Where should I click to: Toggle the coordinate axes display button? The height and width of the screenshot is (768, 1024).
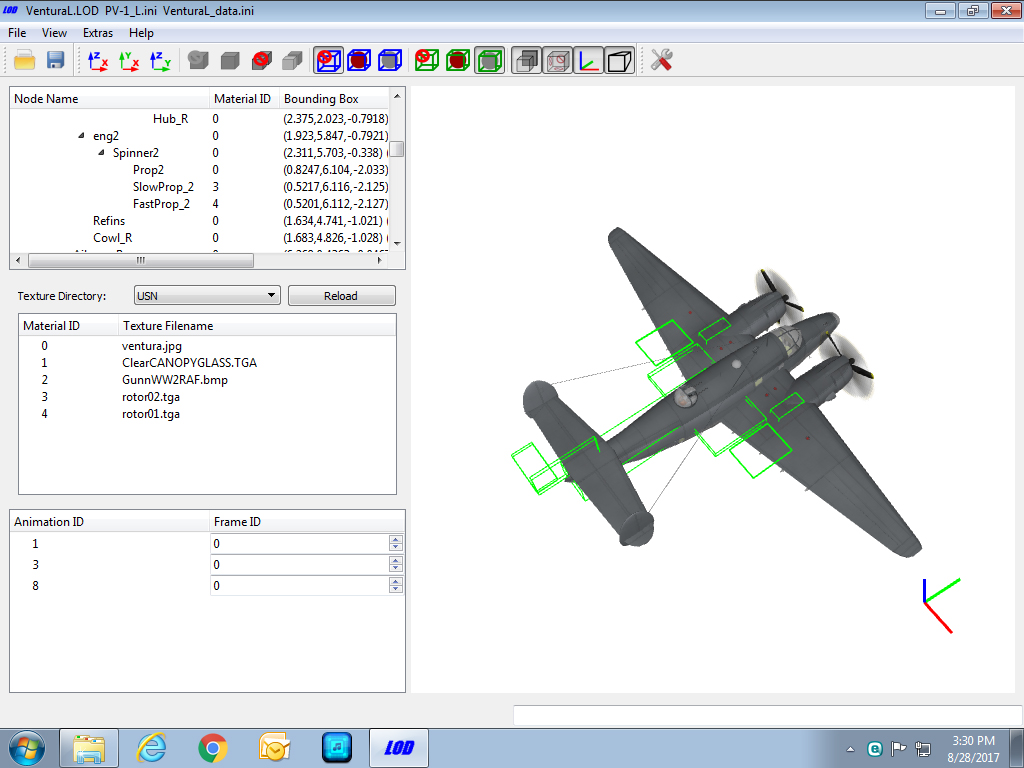tap(588, 61)
